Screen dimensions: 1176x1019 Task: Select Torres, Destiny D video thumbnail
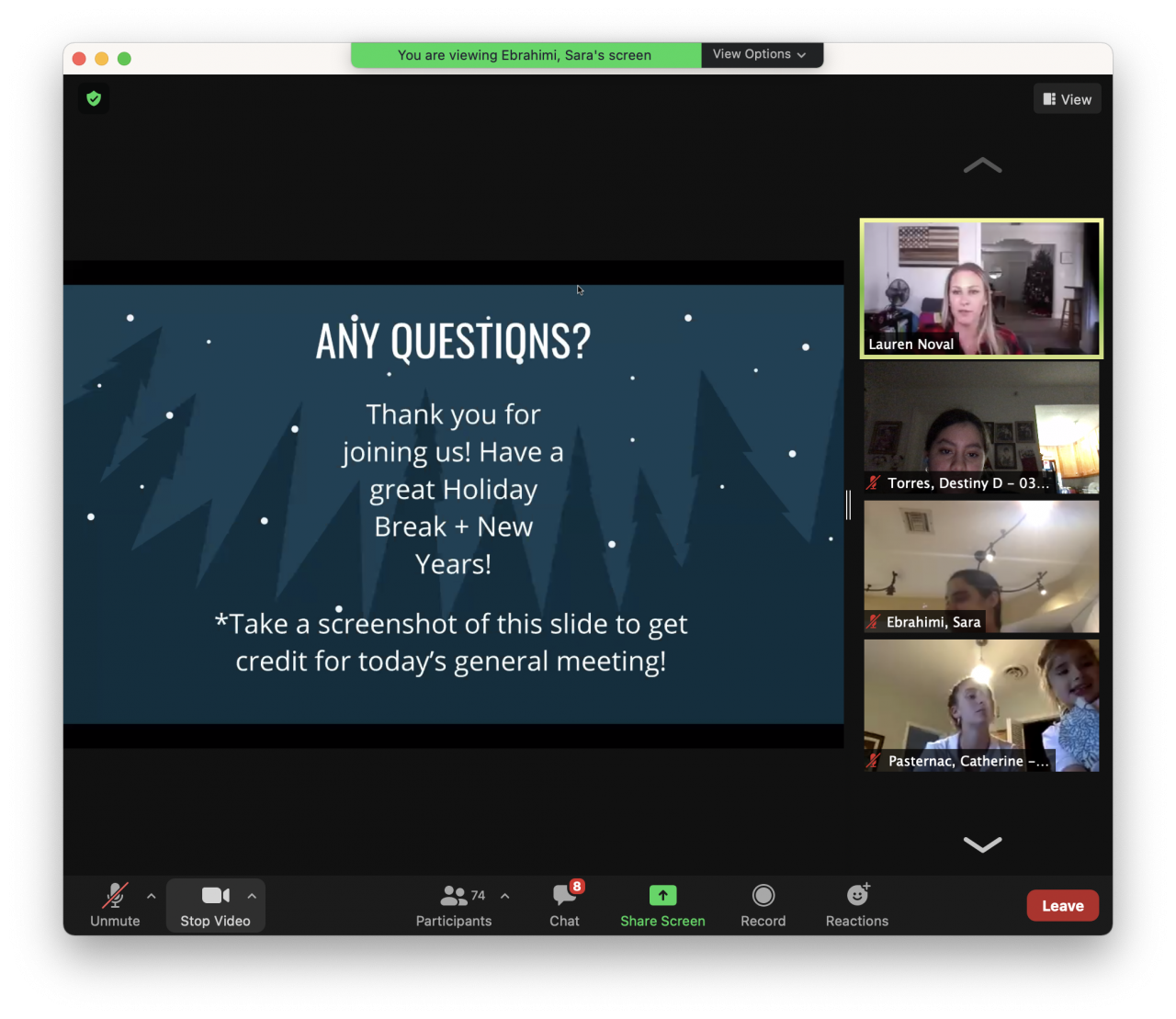tap(981, 427)
